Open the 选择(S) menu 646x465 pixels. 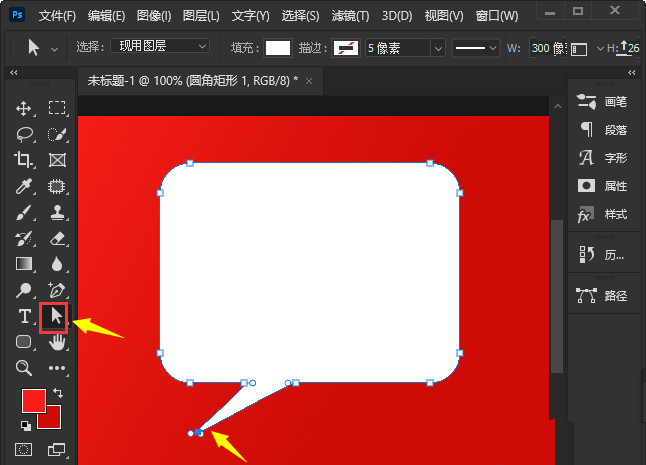coord(300,16)
